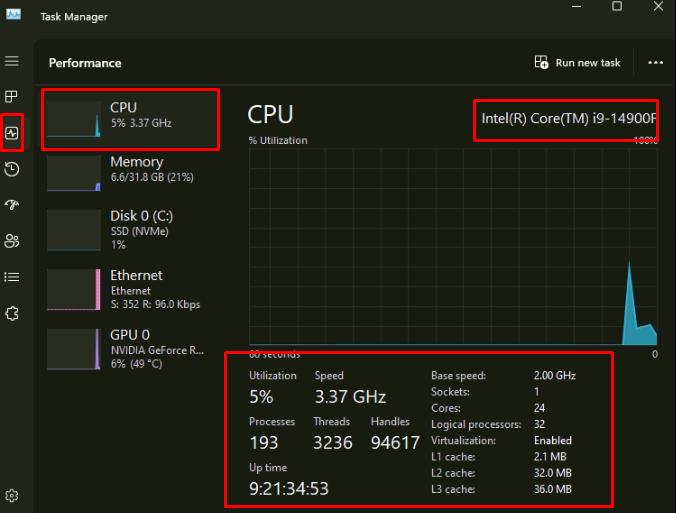
Task: Click the SSD (NVMe) disk type text
Action: 140,231
